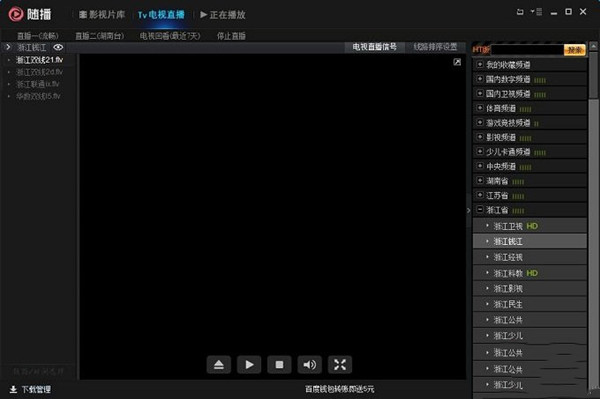
Task: Click 停止直播 to stop live
Action: click(x=231, y=36)
